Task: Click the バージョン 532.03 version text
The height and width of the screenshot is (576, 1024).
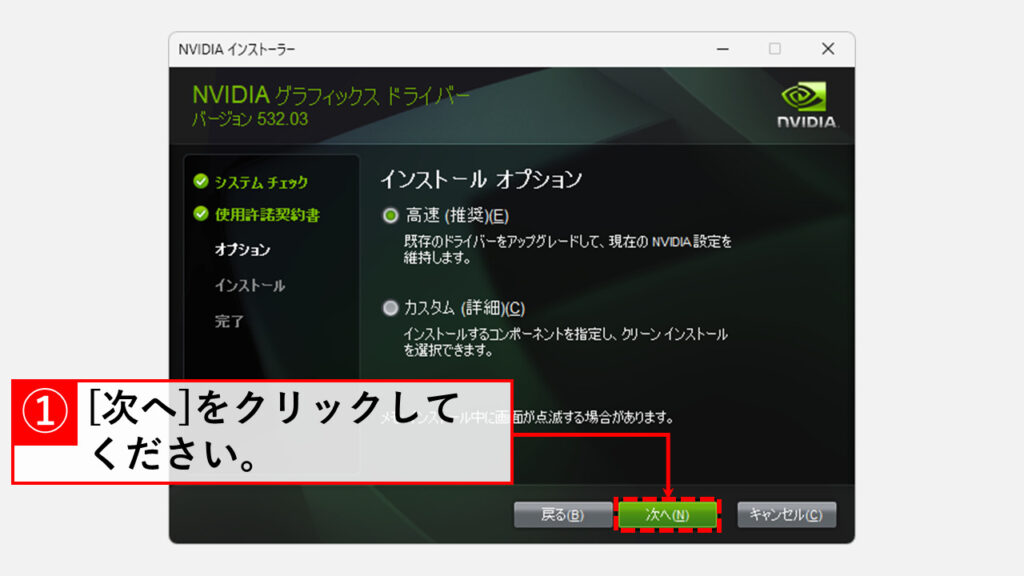Action: click(250, 119)
